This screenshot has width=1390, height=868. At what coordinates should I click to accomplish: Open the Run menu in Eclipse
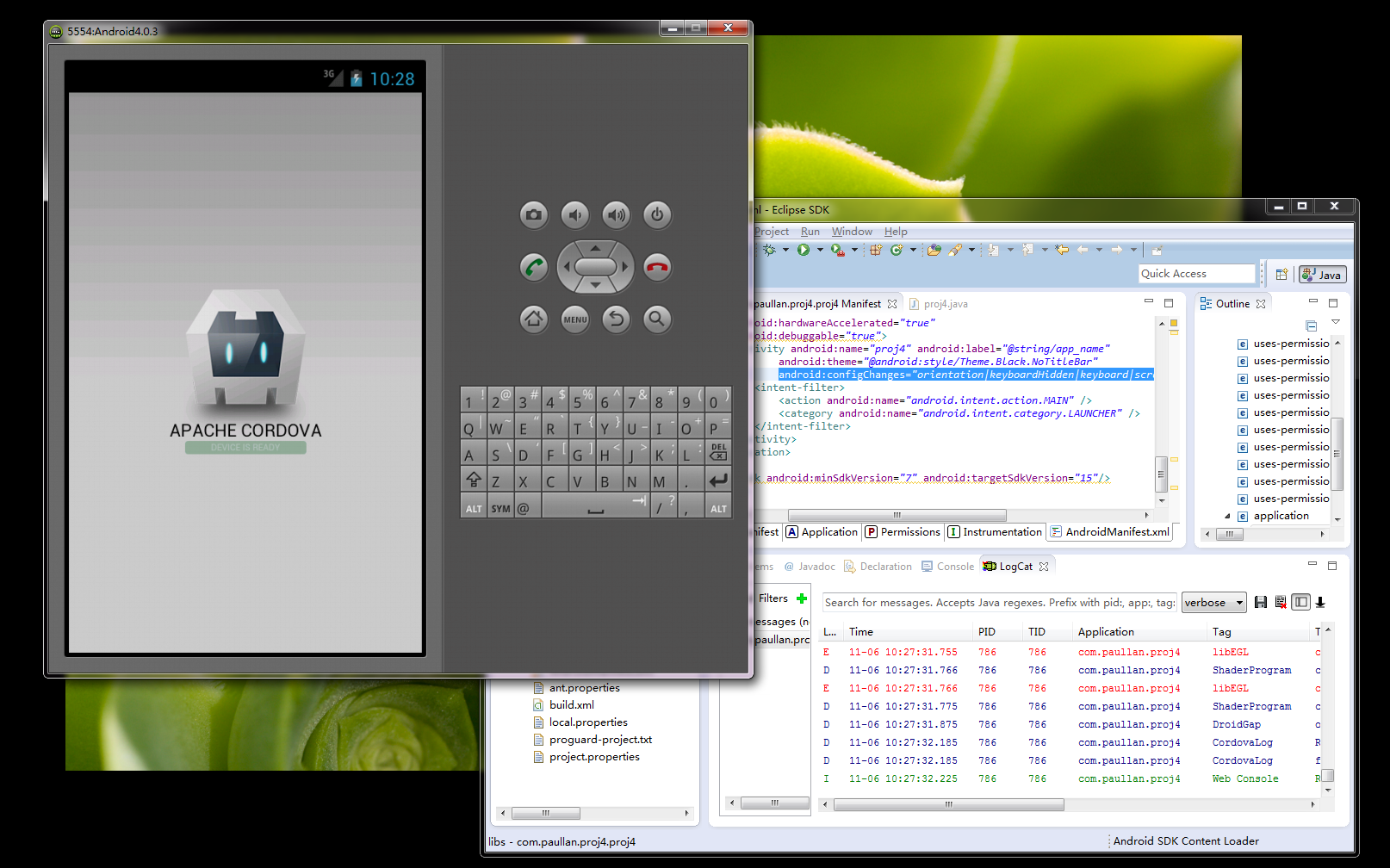[x=810, y=232]
